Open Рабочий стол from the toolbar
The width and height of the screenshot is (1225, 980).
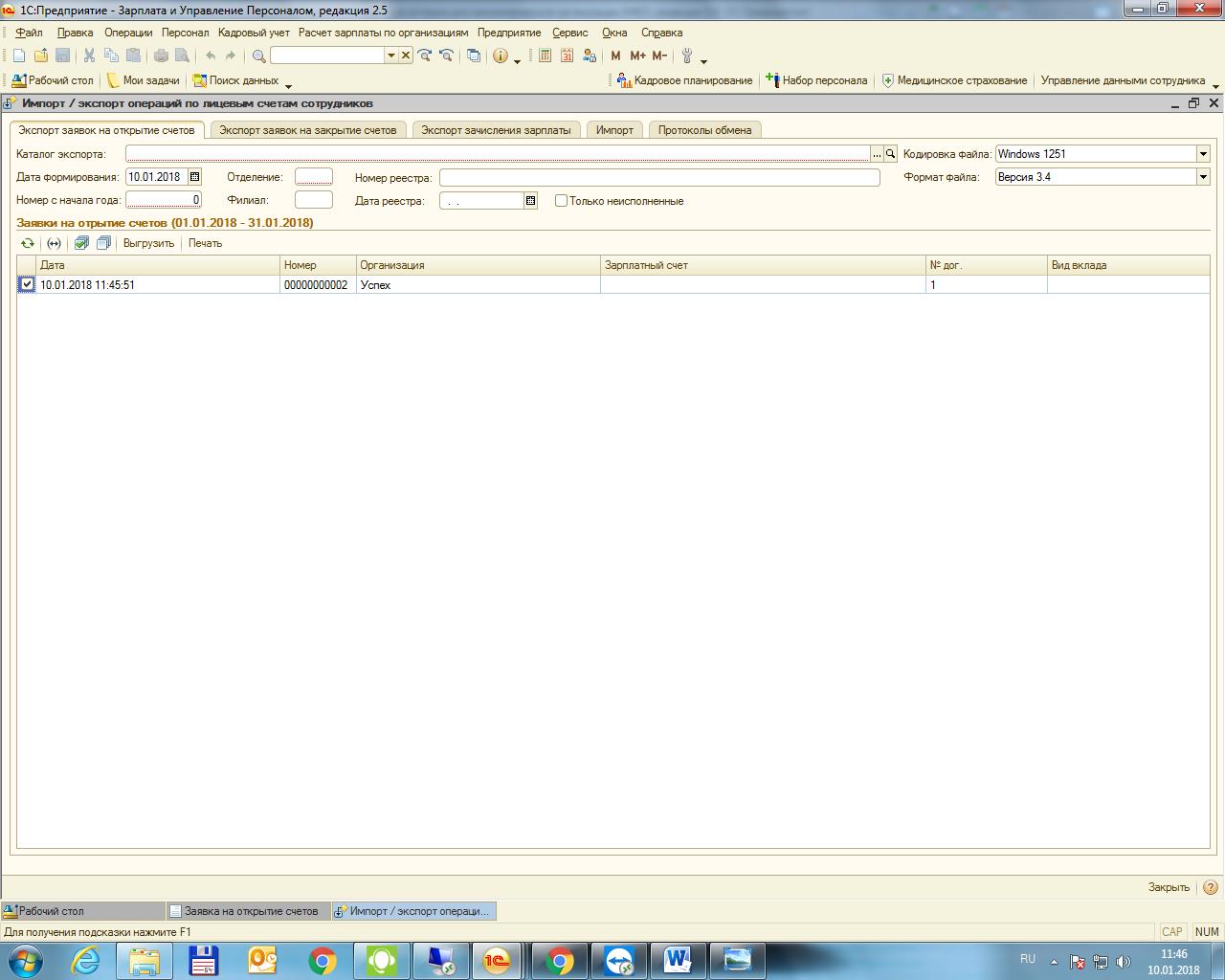(53, 80)
